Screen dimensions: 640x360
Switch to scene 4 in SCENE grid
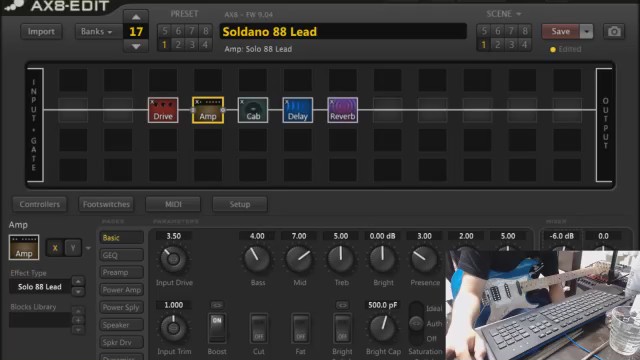[x=524, y=44]
